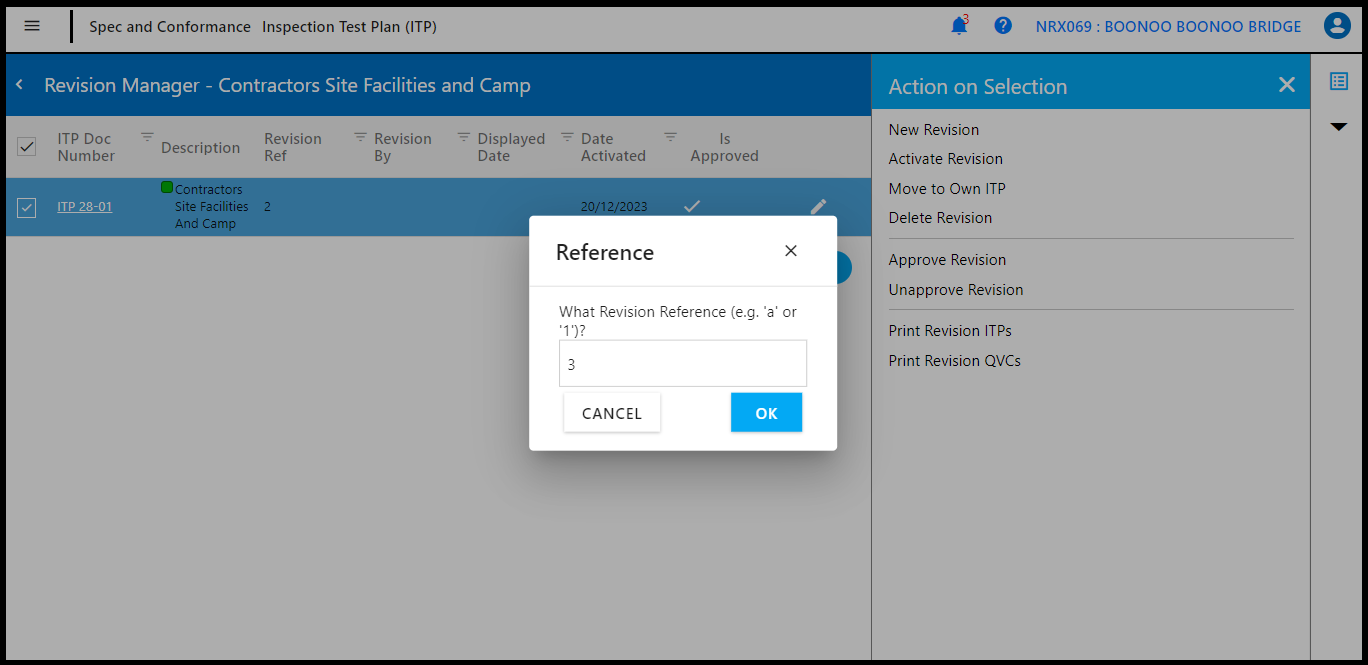Select Unapprove Revision action

[956, 290]
